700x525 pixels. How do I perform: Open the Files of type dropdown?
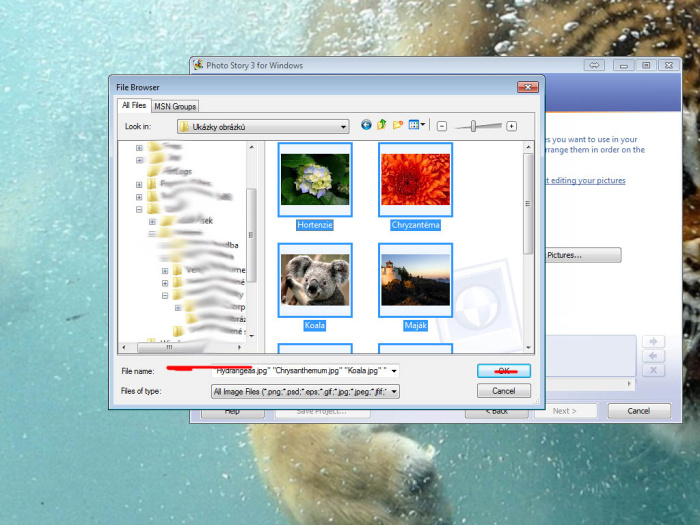tap(394, 391)
